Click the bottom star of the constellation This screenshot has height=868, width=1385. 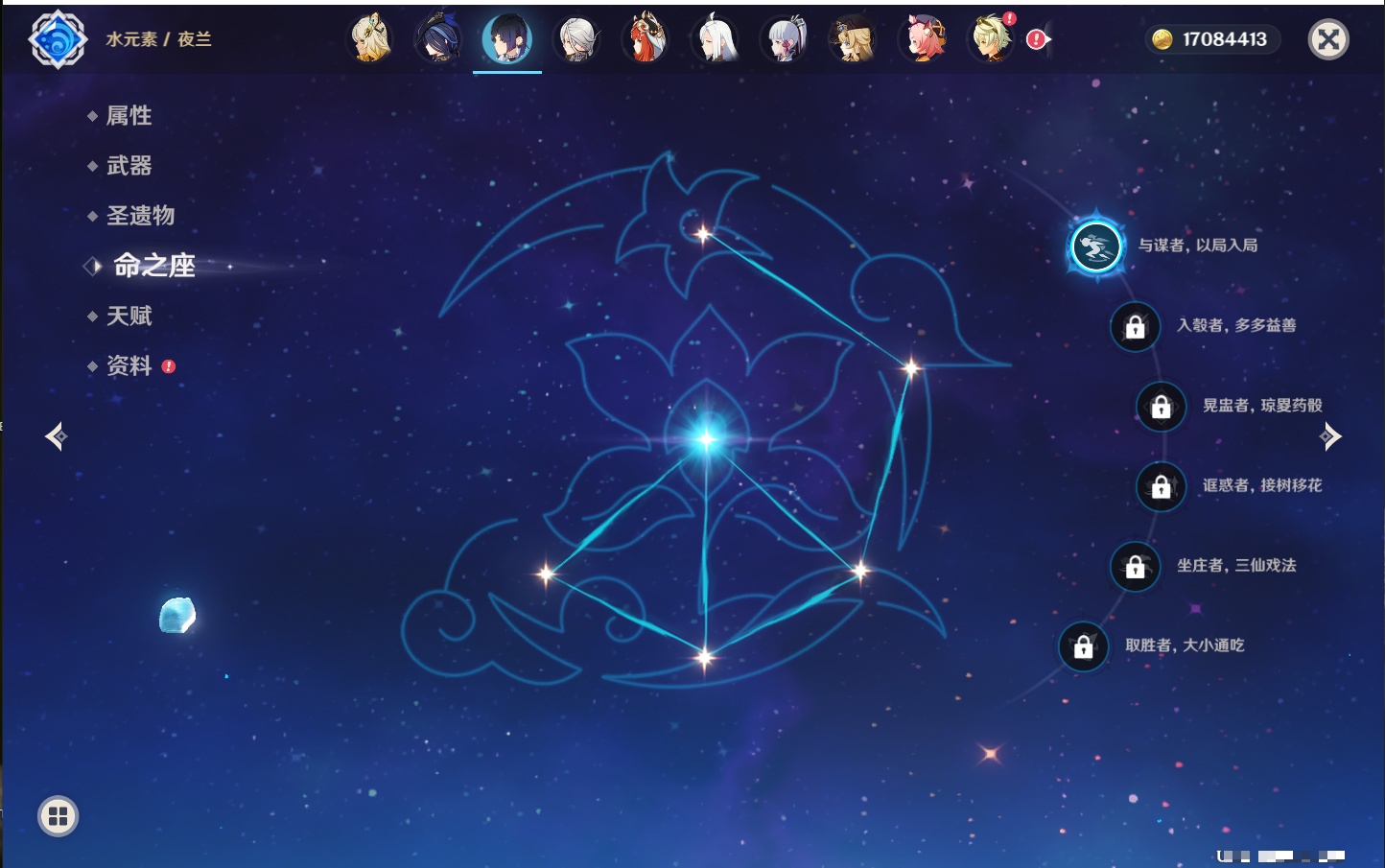705,658
